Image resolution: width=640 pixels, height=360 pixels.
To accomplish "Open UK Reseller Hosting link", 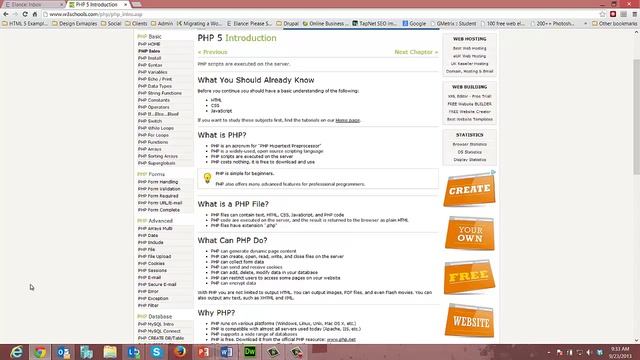I will (469, 64).
